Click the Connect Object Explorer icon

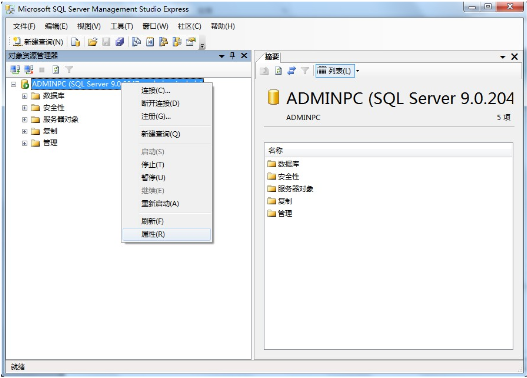coord(15,70)
